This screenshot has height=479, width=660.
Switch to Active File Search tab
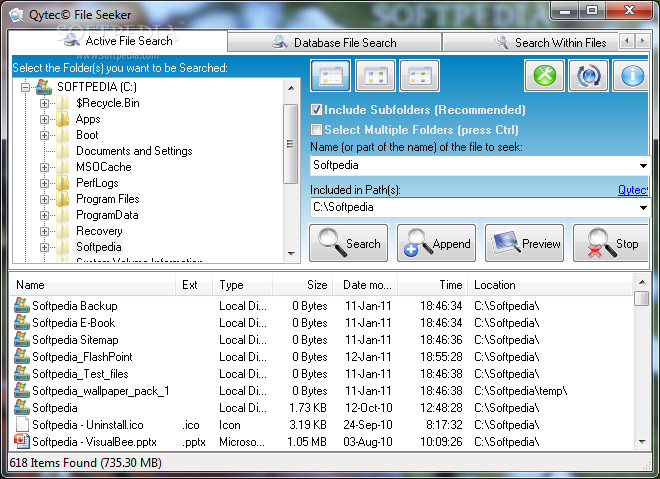[118, 41]
